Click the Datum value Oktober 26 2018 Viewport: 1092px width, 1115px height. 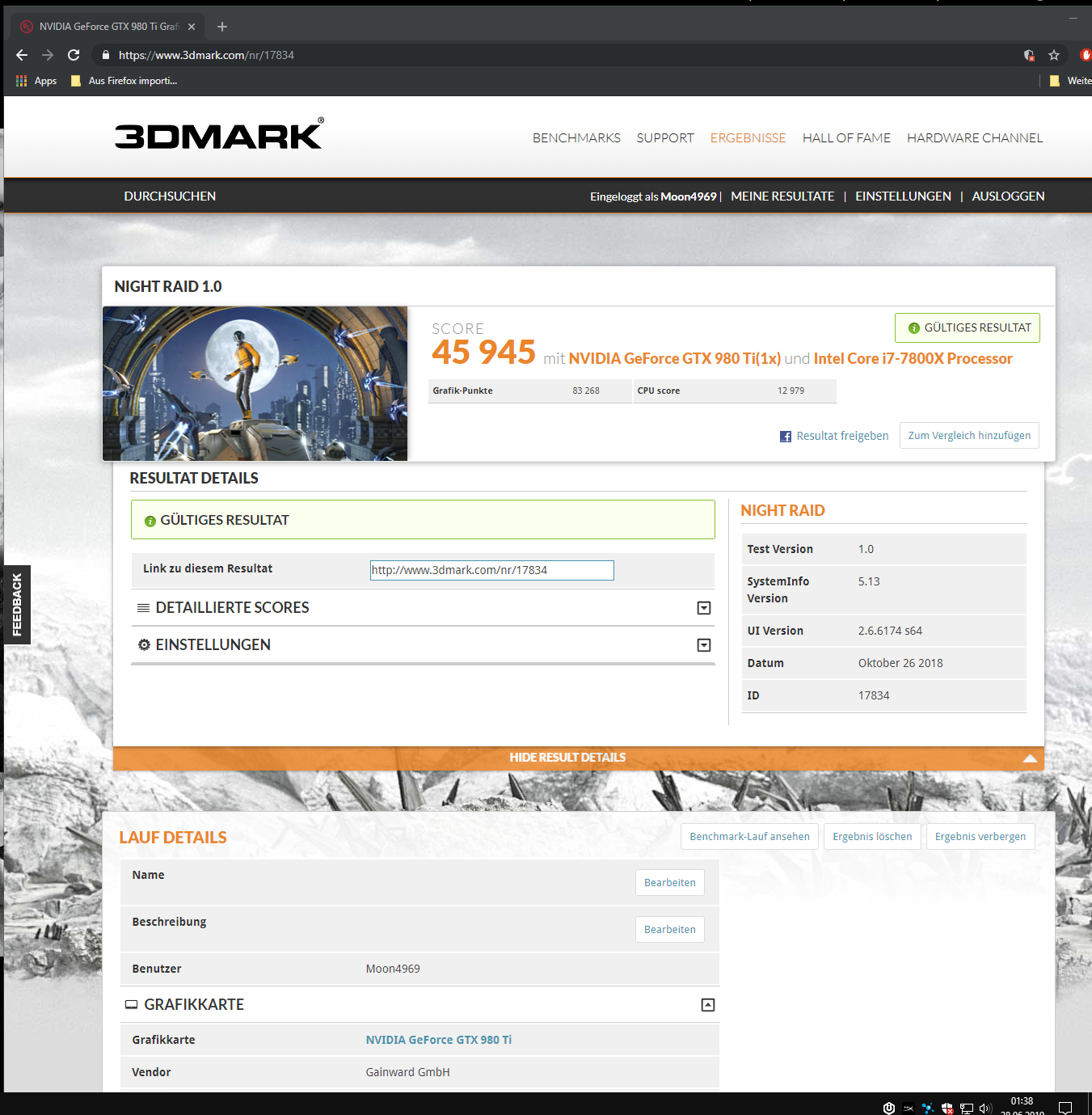point(900,663)
